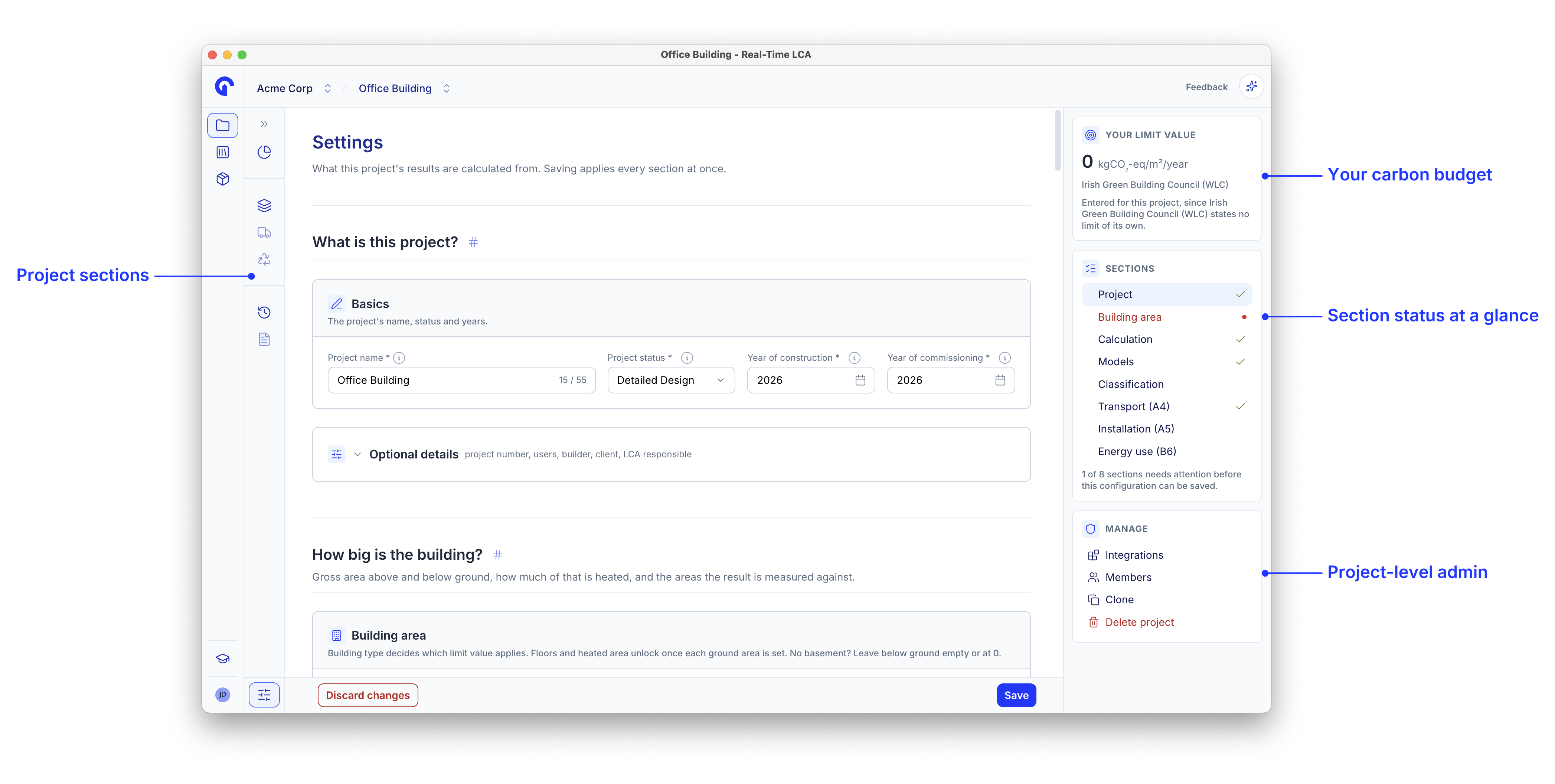This screenshot has width=1555, height=784.
Task: Open the history clock section icon
Action: [264, 312]
